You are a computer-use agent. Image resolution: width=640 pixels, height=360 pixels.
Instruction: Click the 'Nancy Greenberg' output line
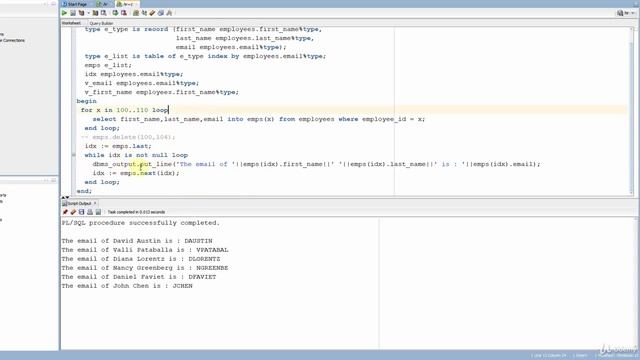click(145, 268)
